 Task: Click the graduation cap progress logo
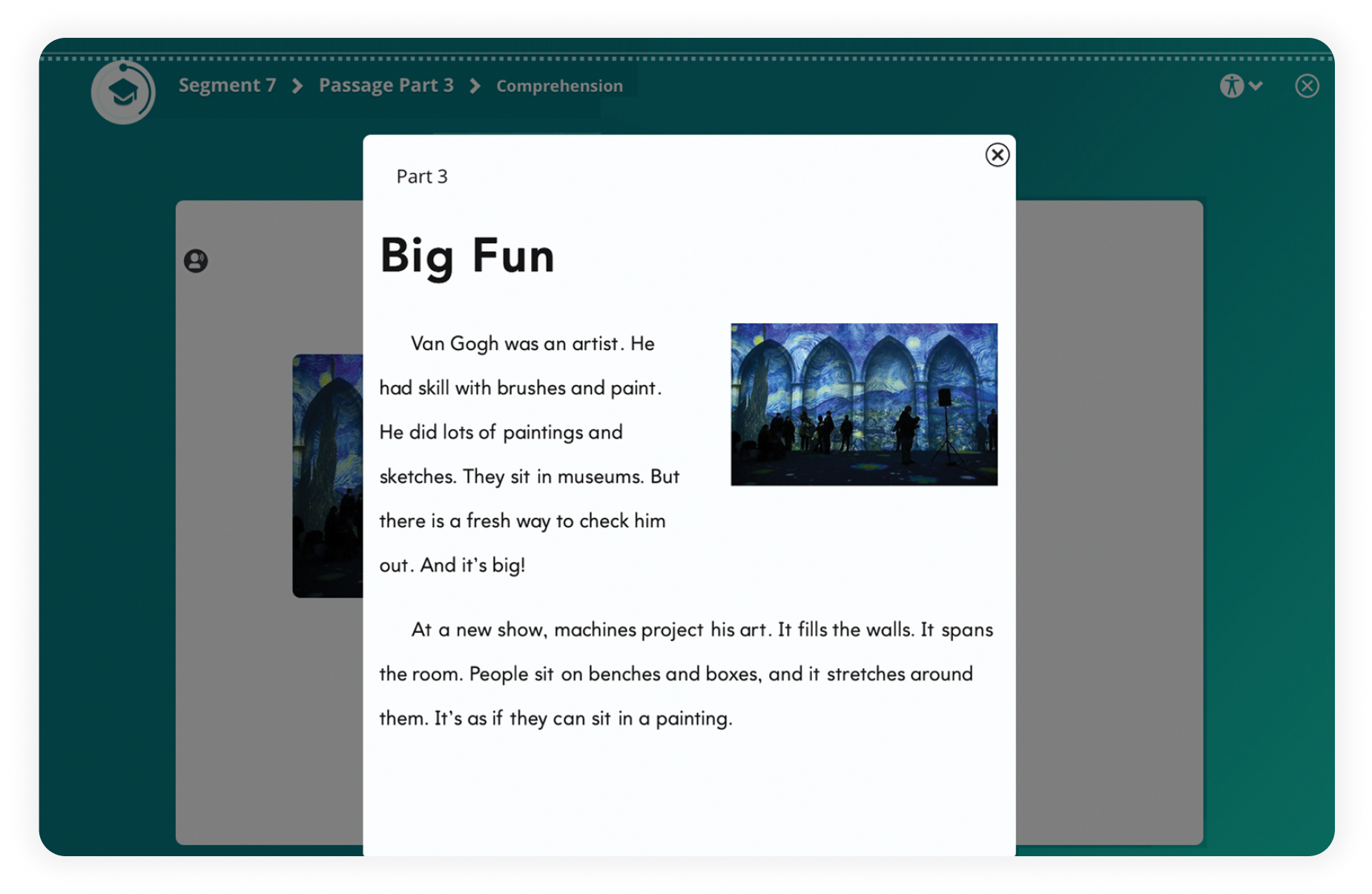click(123, 92)
